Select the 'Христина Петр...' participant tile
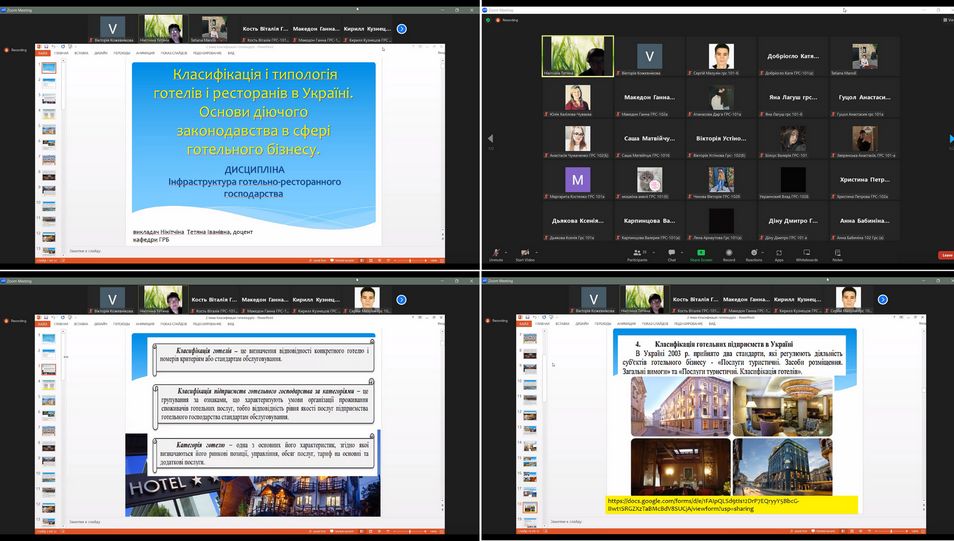Viewport: 954px width, 541px height. (x=865, y=180)
